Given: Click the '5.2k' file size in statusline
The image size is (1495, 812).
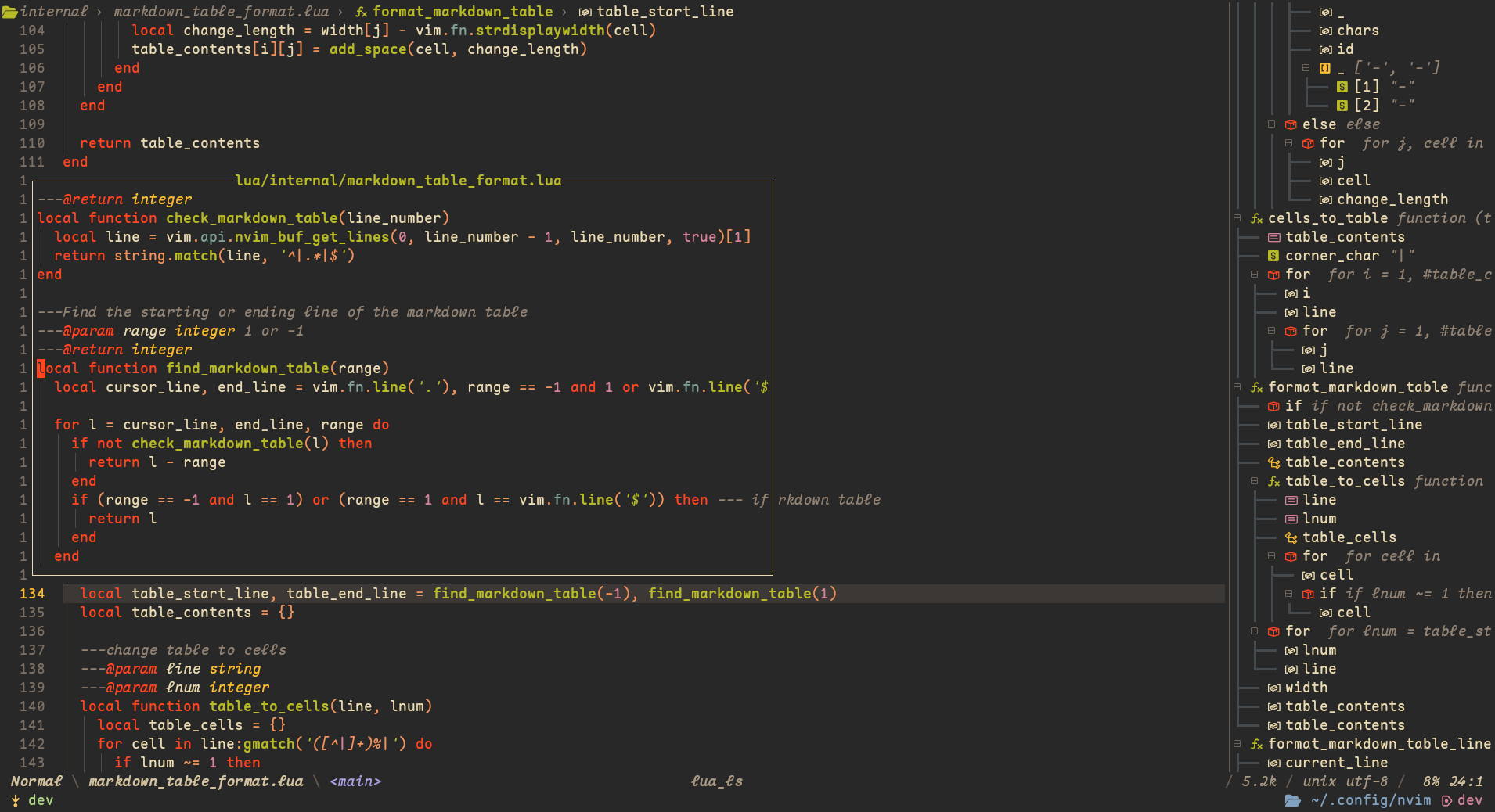Looking at the screenshot, I should click(1259, 781).
